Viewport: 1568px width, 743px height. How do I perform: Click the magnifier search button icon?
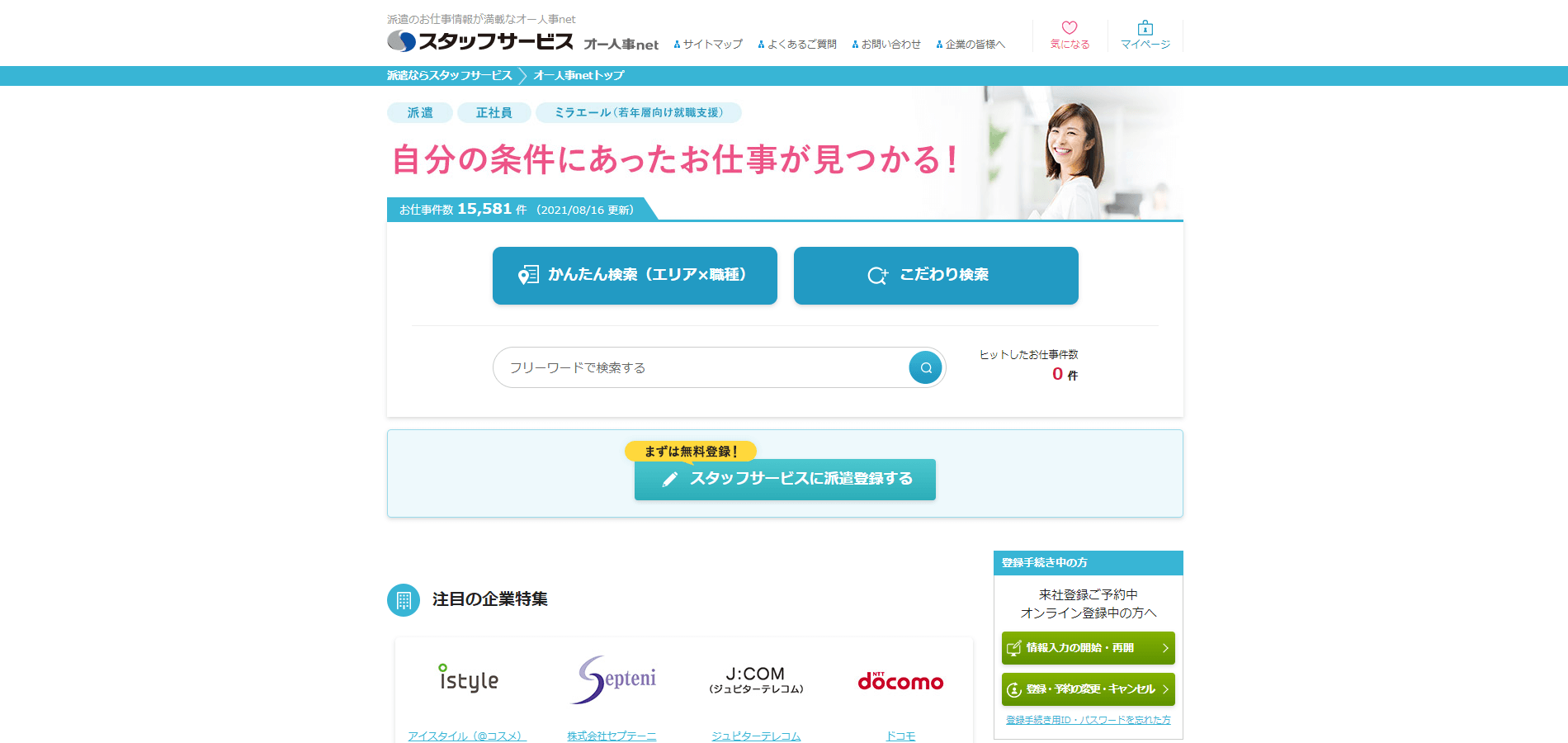pyautogui.click(x=925, y=367)
